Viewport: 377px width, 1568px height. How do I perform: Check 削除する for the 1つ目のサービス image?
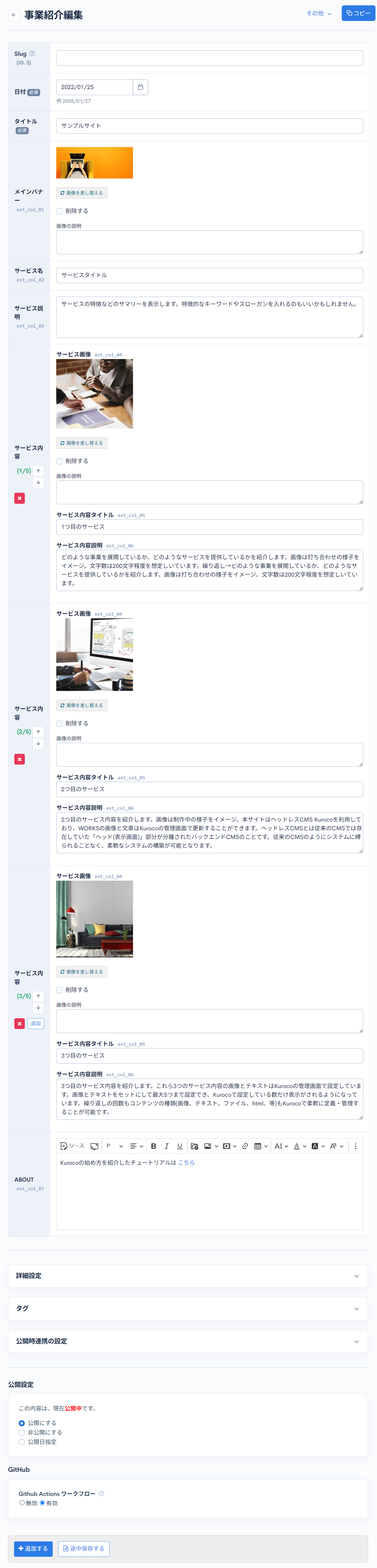click(60, 461)
